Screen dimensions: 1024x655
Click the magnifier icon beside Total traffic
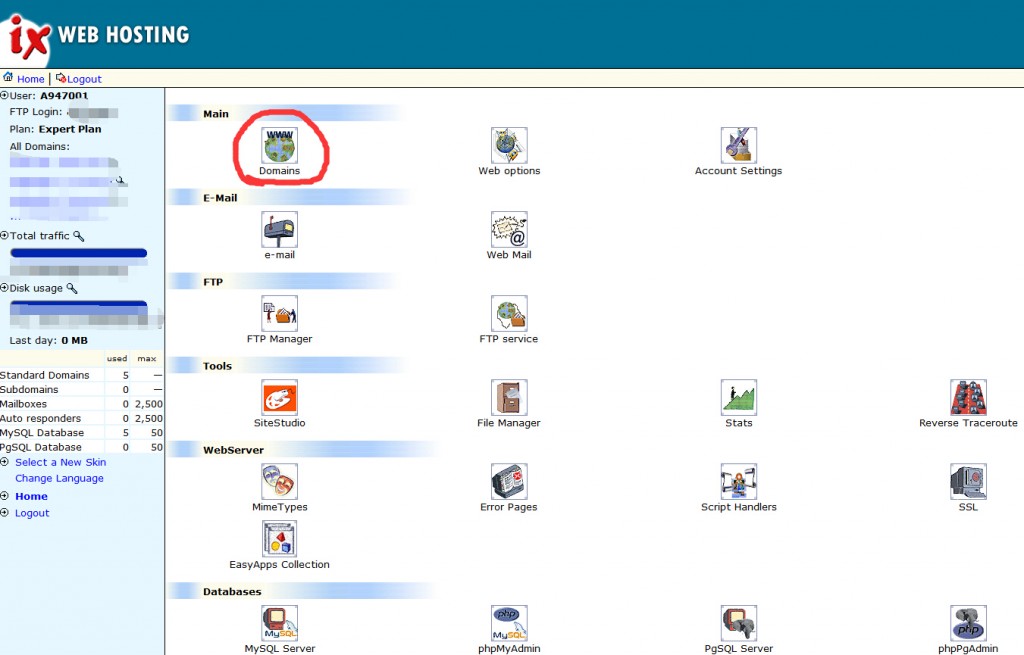pos(78,236)
